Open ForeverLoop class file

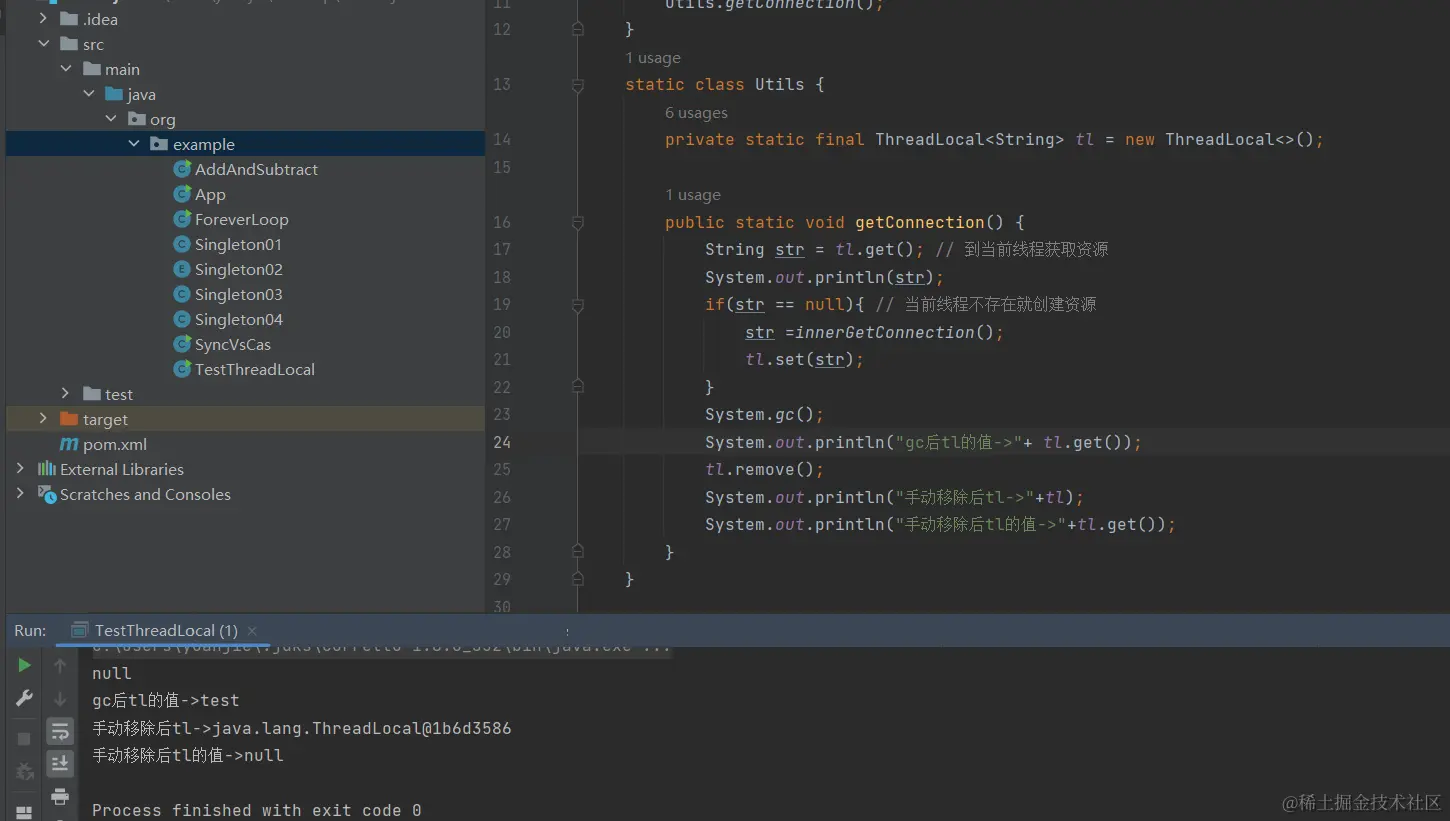(241, 219)
